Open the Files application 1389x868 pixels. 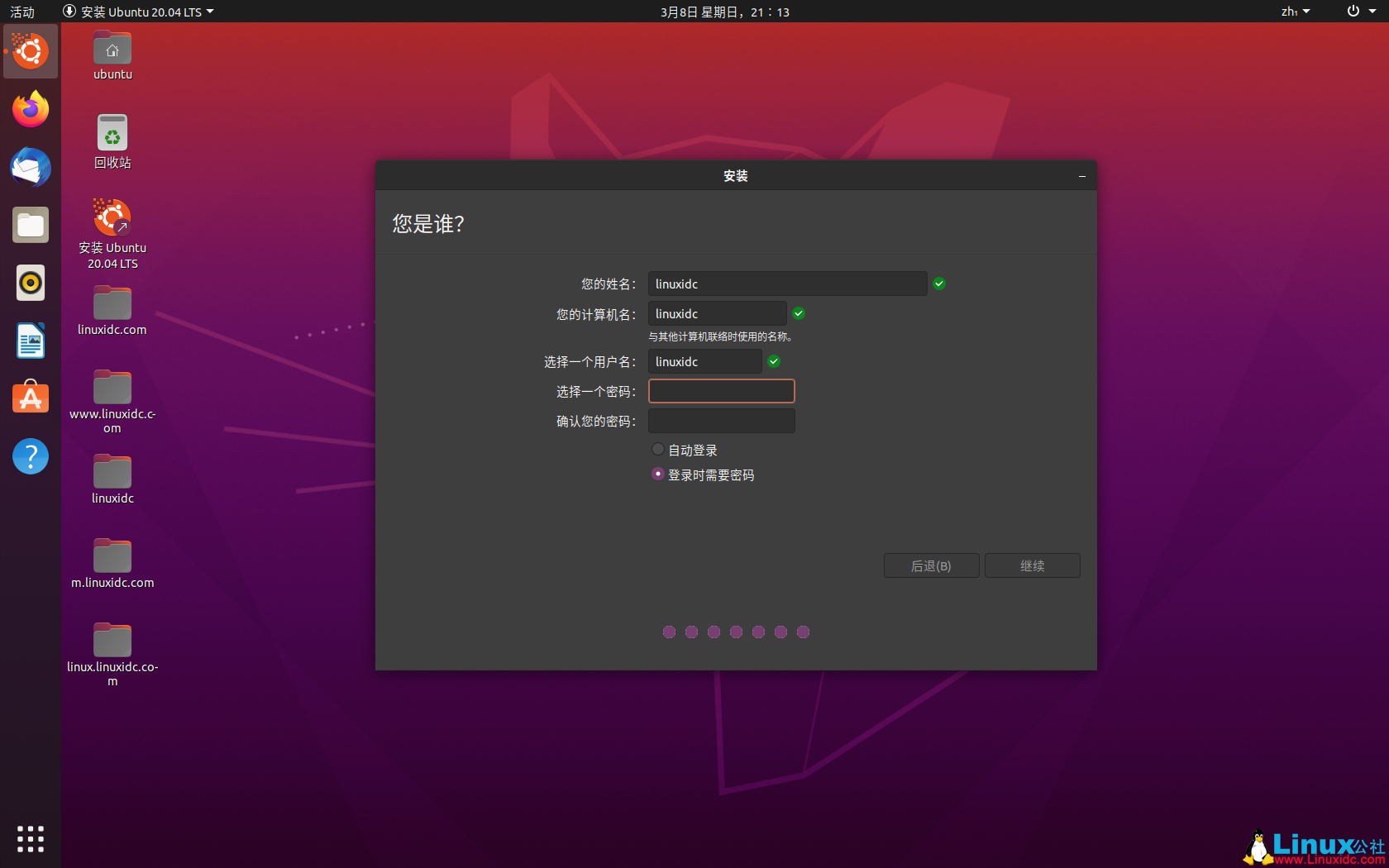(30, 225)
